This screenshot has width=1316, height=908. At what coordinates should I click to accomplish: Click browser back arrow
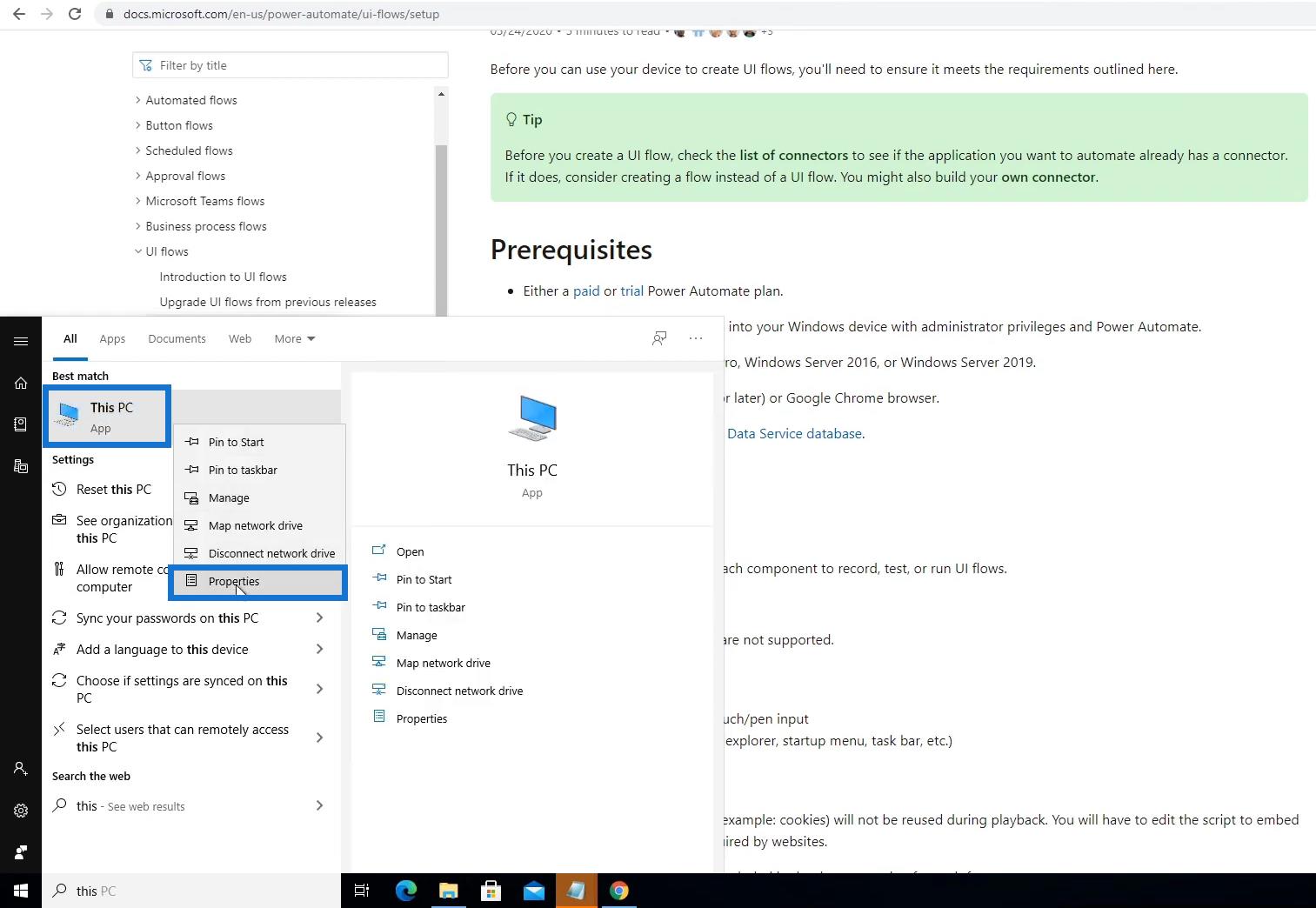[19, 14]
